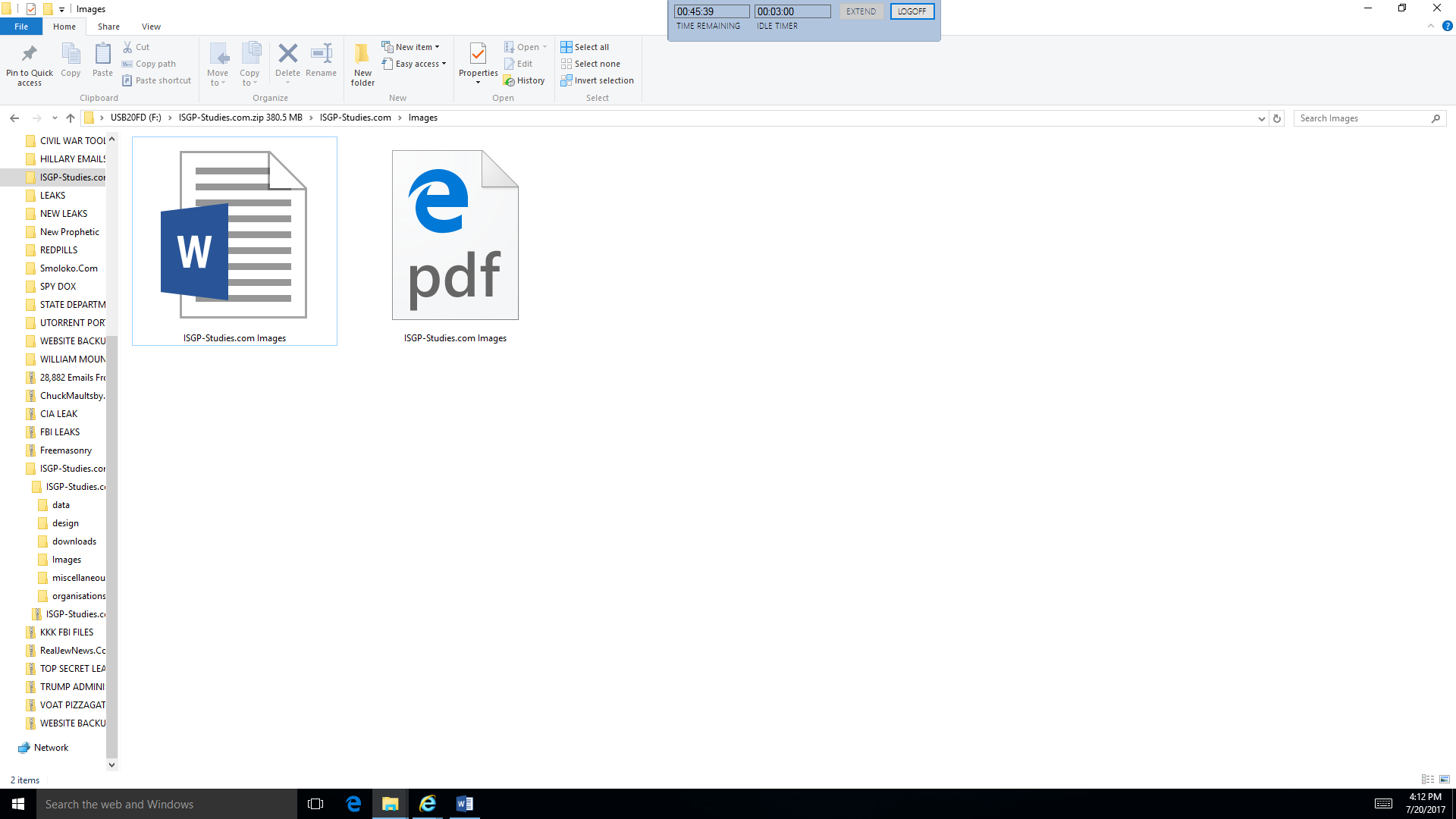Click Paste shortcut command
Image resolution: width=1456 pixels, height=819 pixels.
tap(157, 80)
